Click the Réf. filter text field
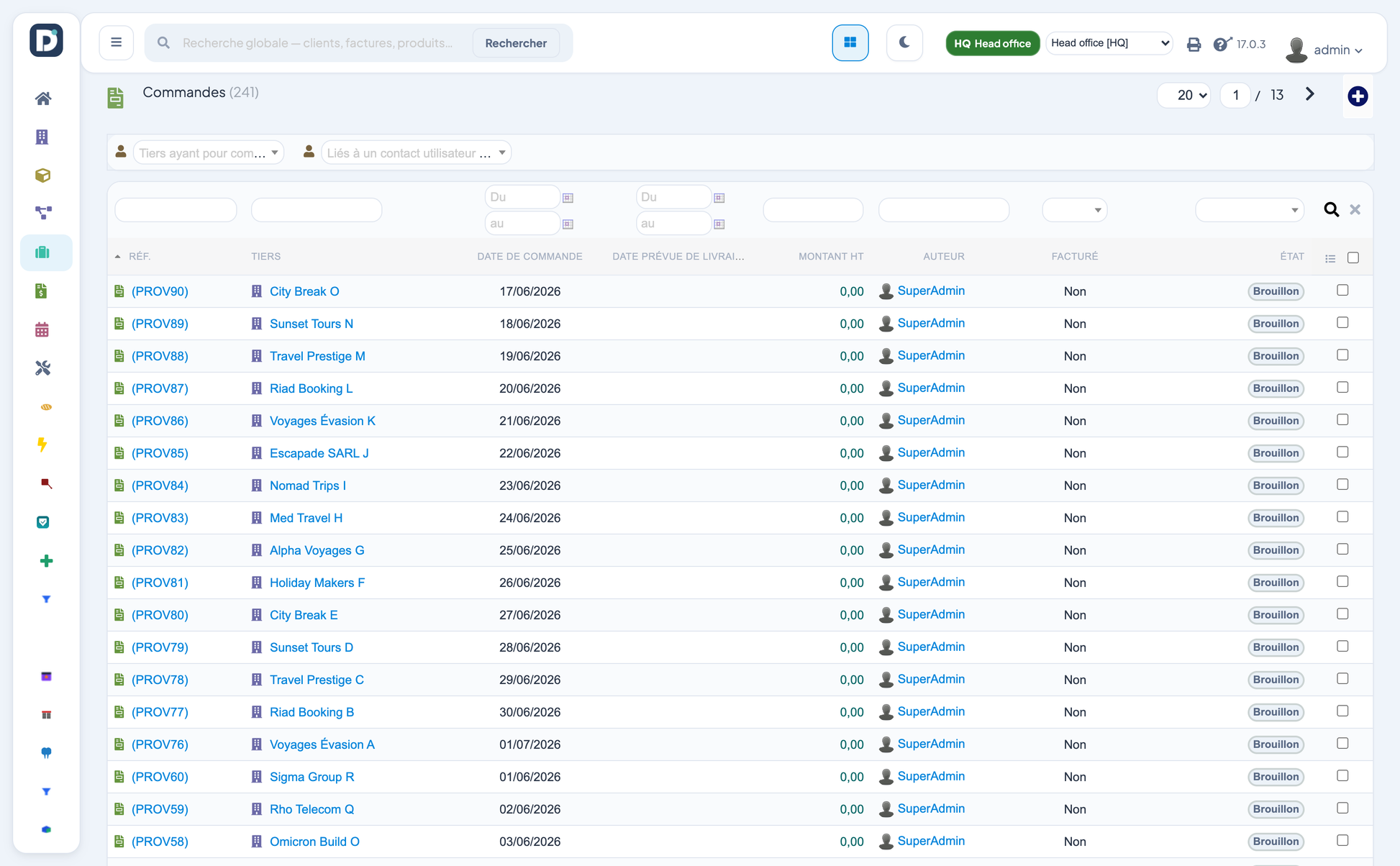The width and height of the screenshot is (1400, 866). pyautogui.click(x=176, y=210)
